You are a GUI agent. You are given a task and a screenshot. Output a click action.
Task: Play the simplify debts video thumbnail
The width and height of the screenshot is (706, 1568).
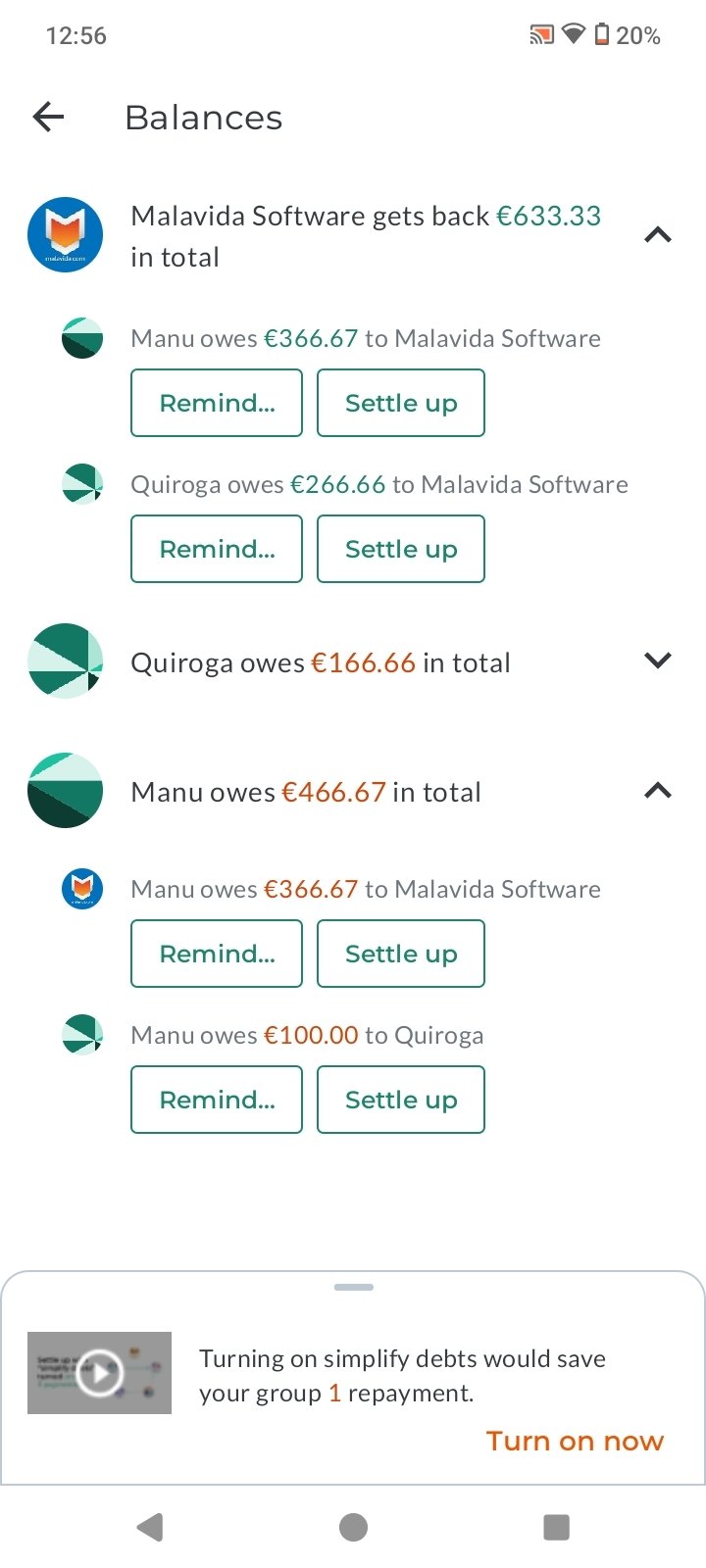coord(99,1372)
